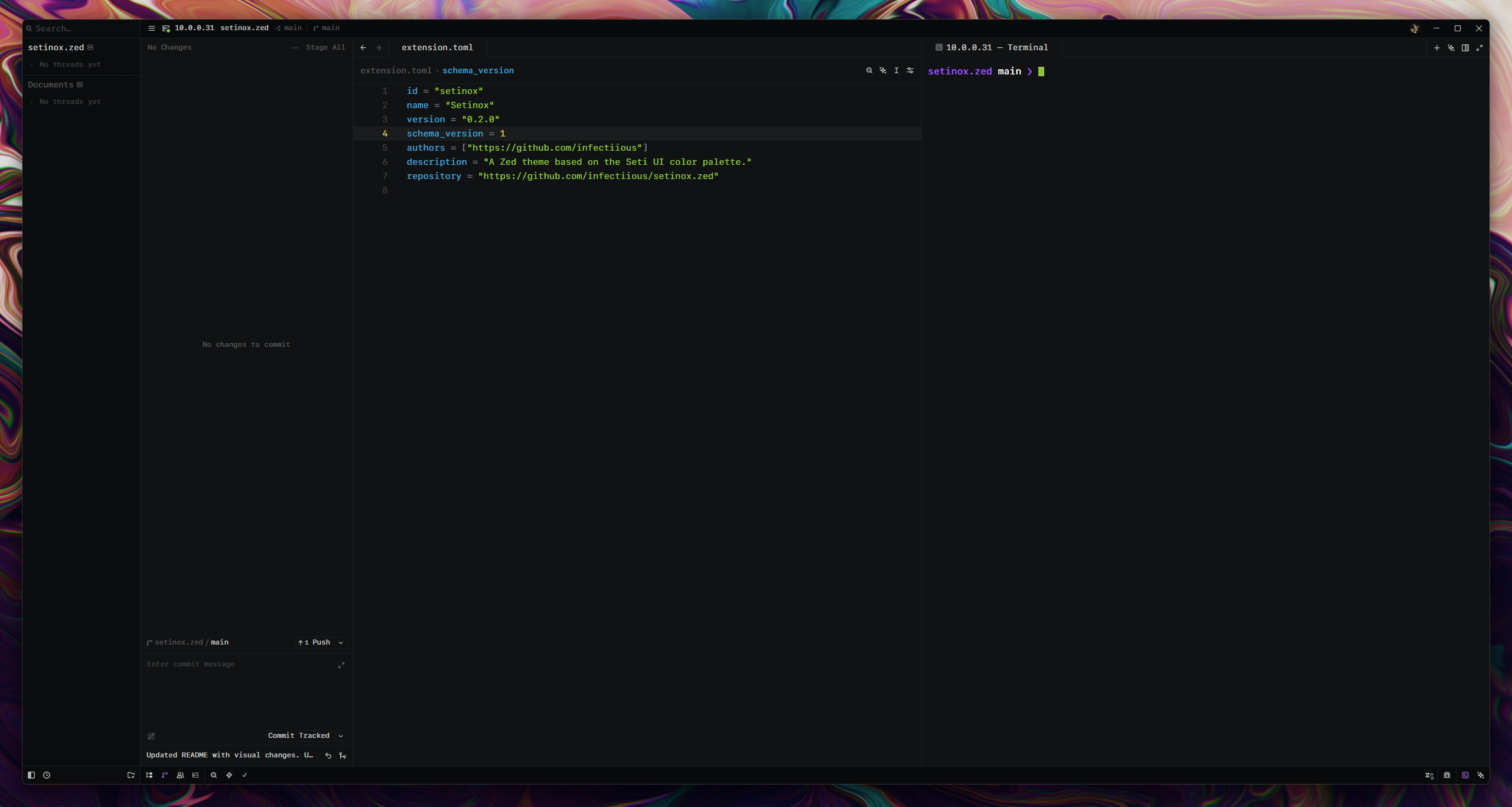The image size is (1512, 807).
Task: Click the checkmark diagnostics icon
Action: [x=245, y=775]
